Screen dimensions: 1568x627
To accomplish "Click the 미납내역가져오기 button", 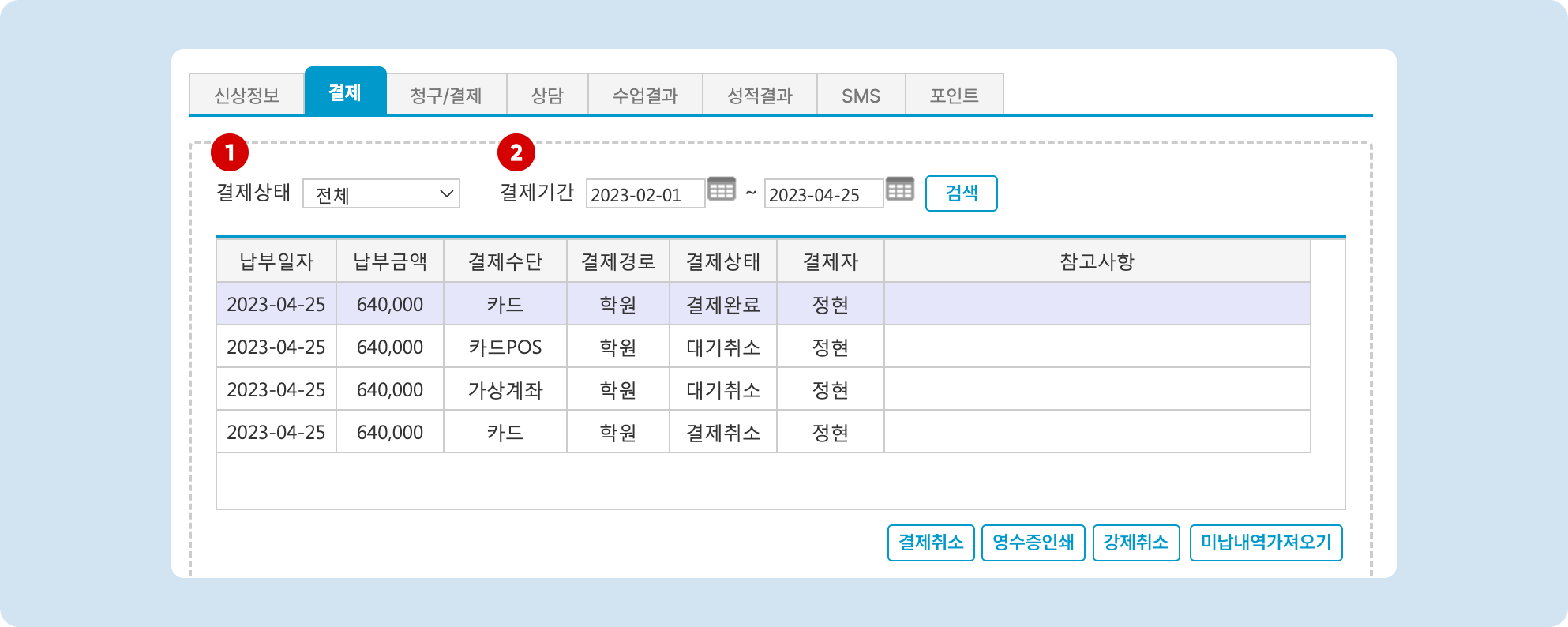I will coord(1266,543).
